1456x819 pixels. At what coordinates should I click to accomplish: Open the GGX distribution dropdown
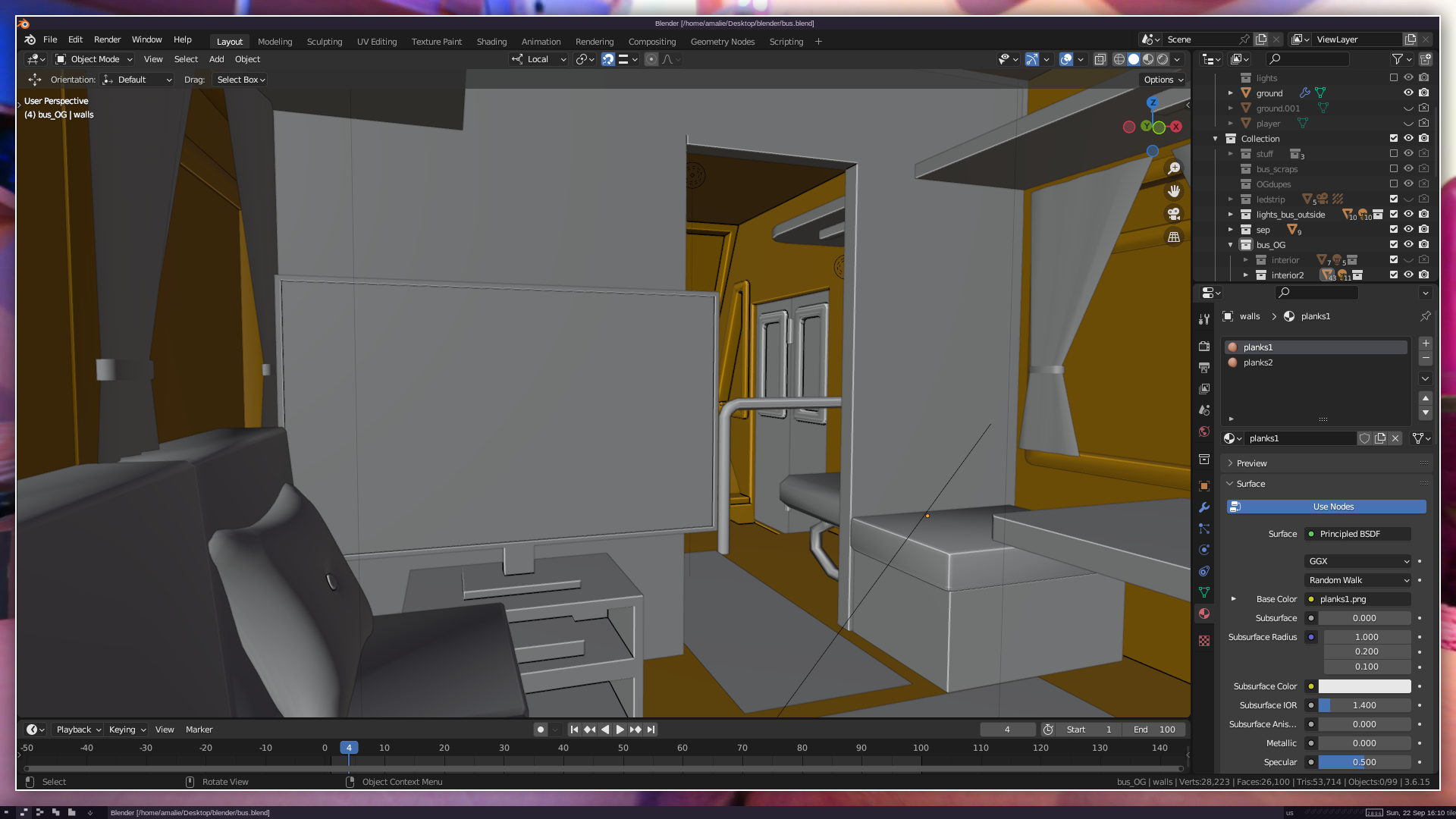pos(1357,561)
